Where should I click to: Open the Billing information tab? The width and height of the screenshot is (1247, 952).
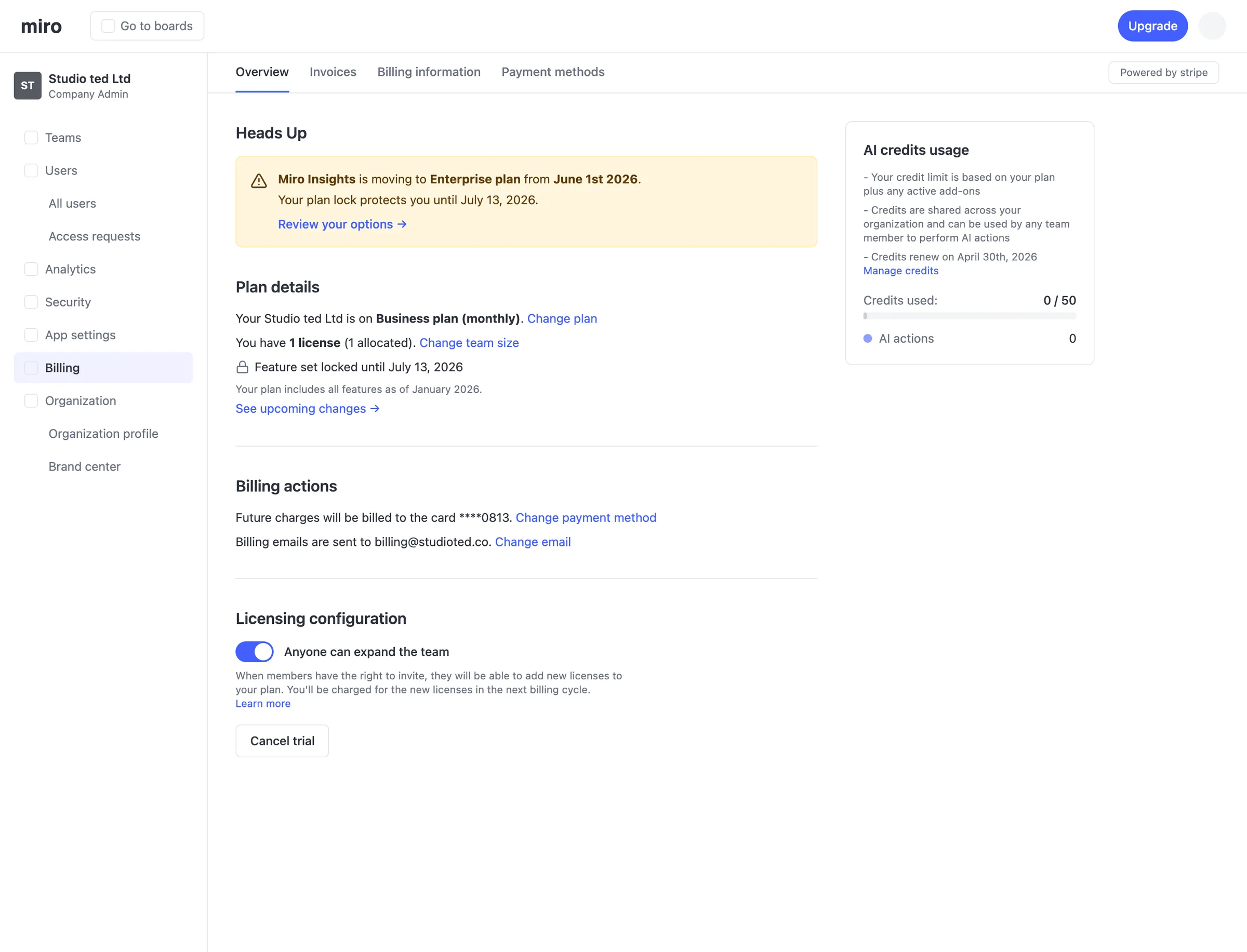tap(429, 72)
